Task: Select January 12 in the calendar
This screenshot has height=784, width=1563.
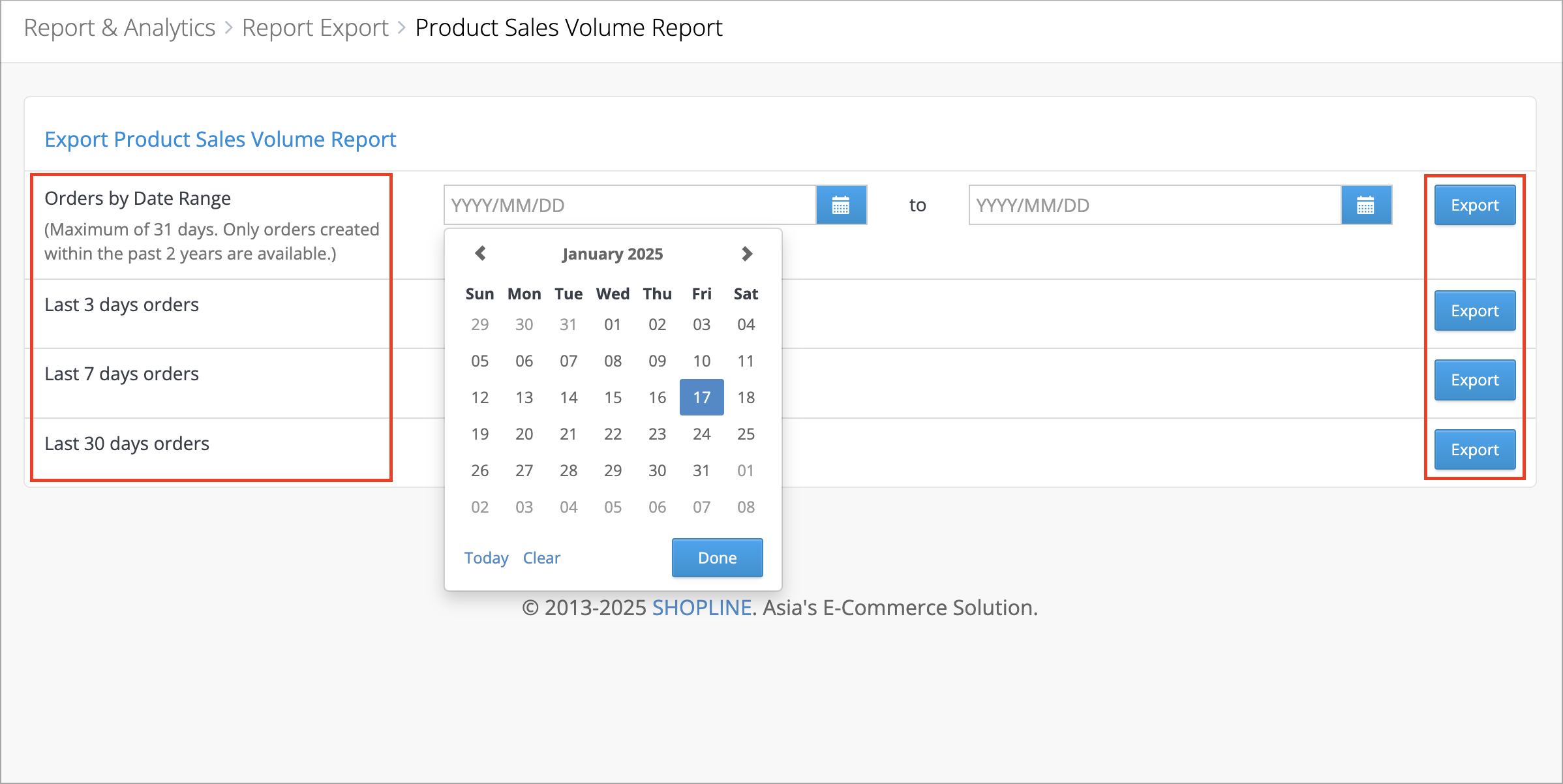Action: click(x=480, y=397)
